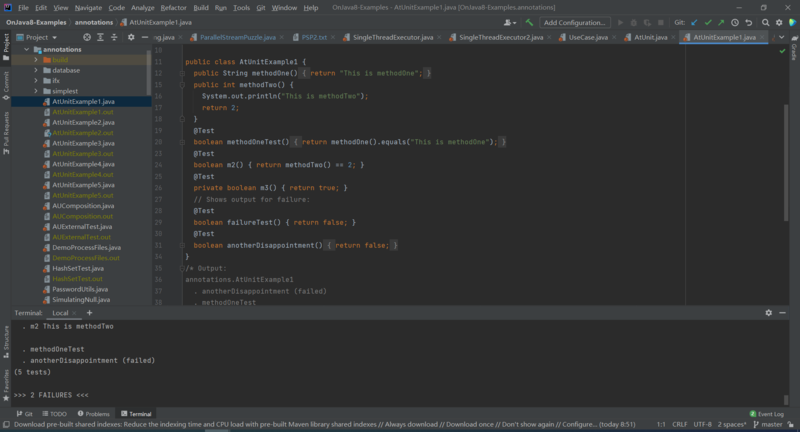Open Pull Requests side tab

(6, 134)
